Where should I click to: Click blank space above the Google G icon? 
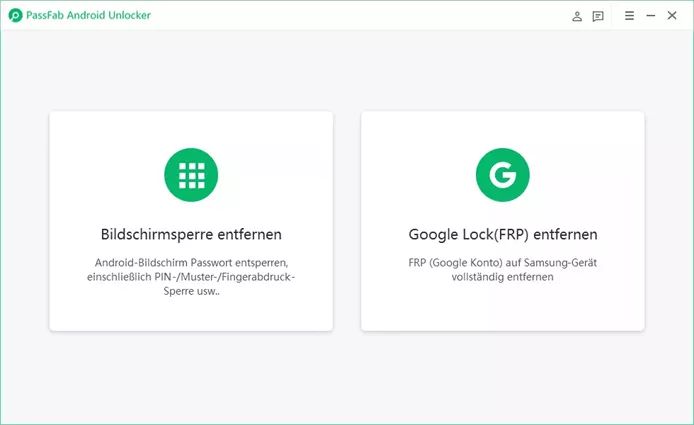pyautogui.click(x=502, y=130)
